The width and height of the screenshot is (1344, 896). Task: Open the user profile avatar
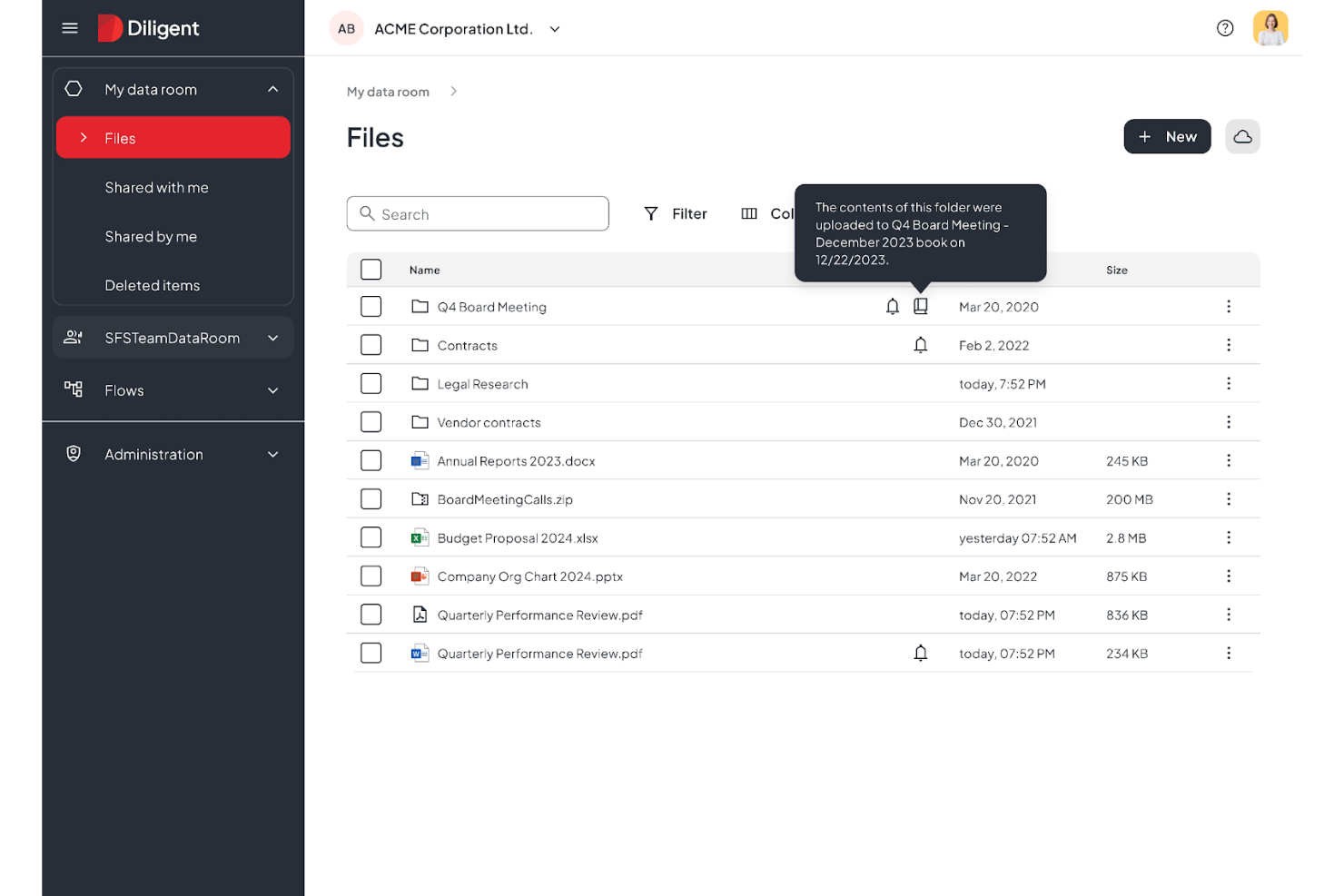(1270, 28)
